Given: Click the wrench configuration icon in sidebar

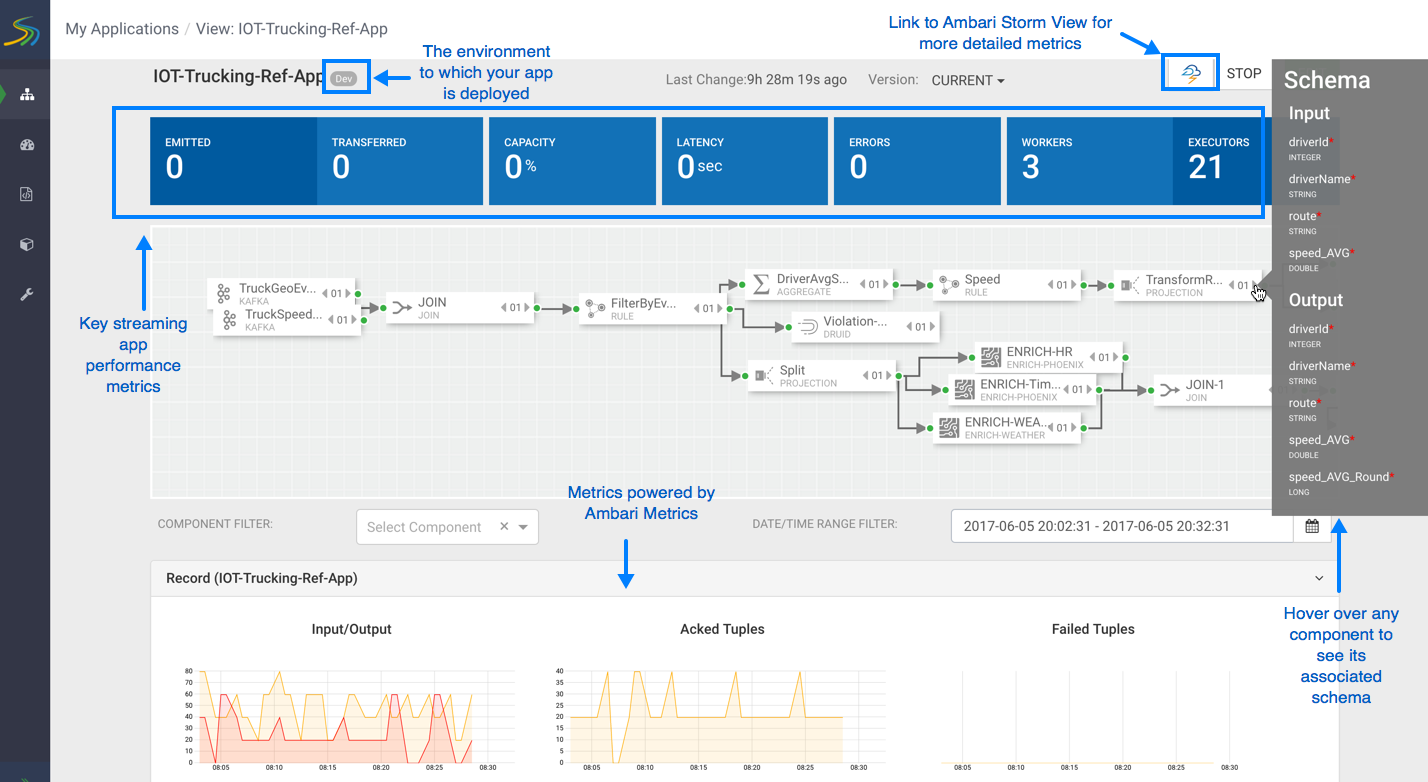Looking at the screenshot, I should click(x=27, y=294).
